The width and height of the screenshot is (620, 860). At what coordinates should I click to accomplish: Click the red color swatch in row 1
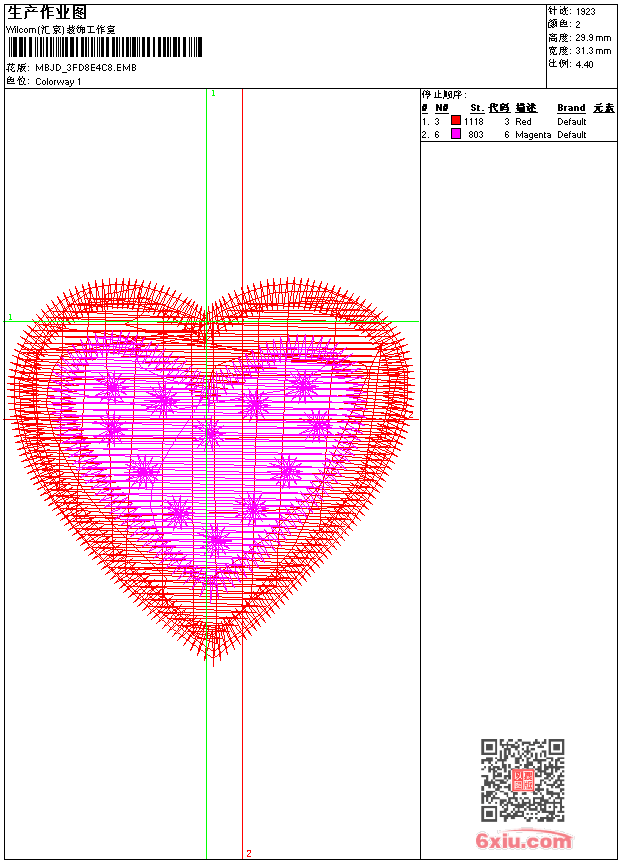[x=455, y=121]
